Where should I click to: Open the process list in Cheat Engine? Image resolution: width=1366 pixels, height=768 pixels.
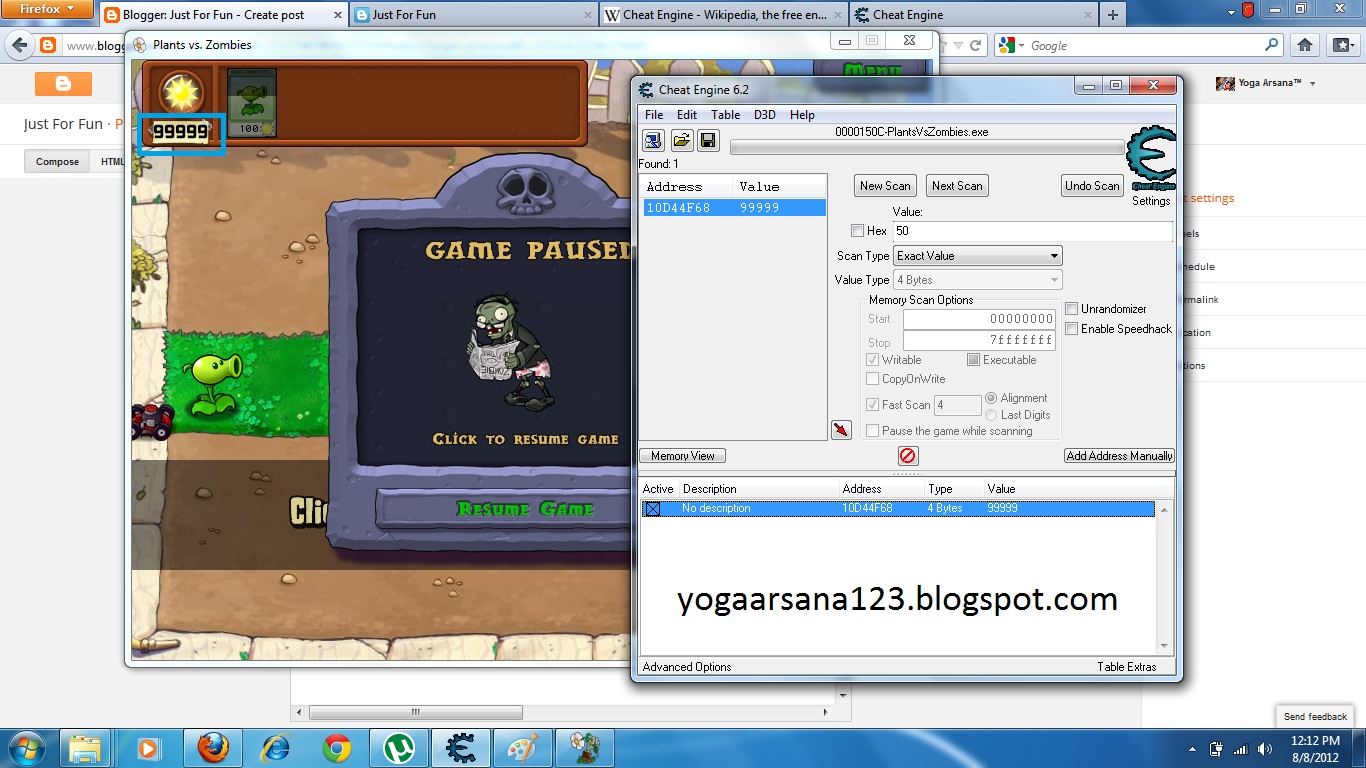pos(653,140)
